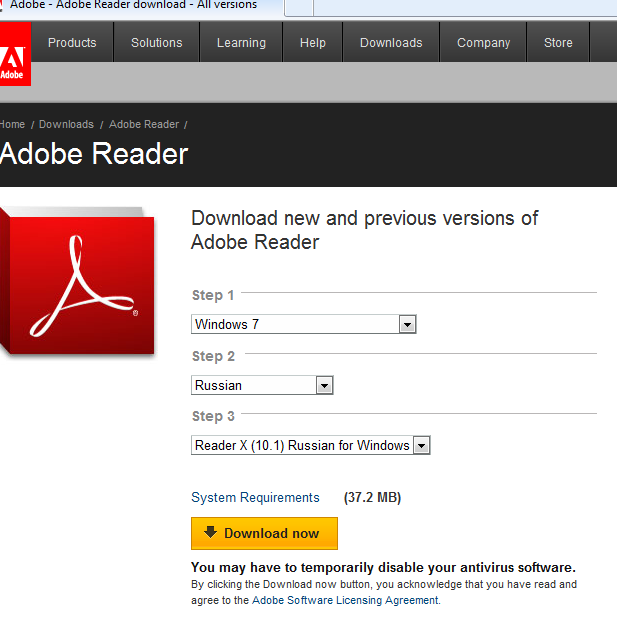The width and height of the screenshot is (617, 617).
Task: Open the Solutions menu
Action: coord(157,43)
